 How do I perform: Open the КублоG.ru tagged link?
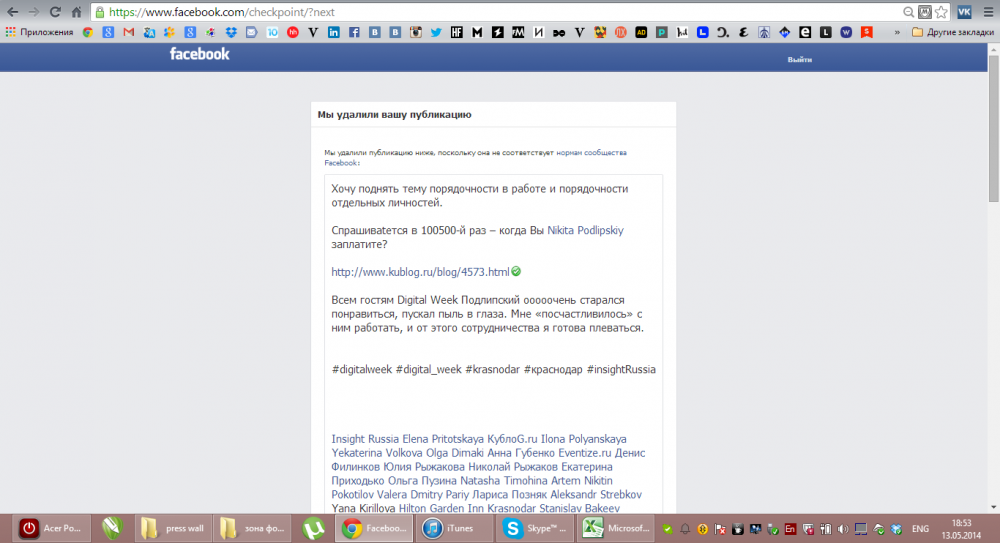click(x=512, y=439)
